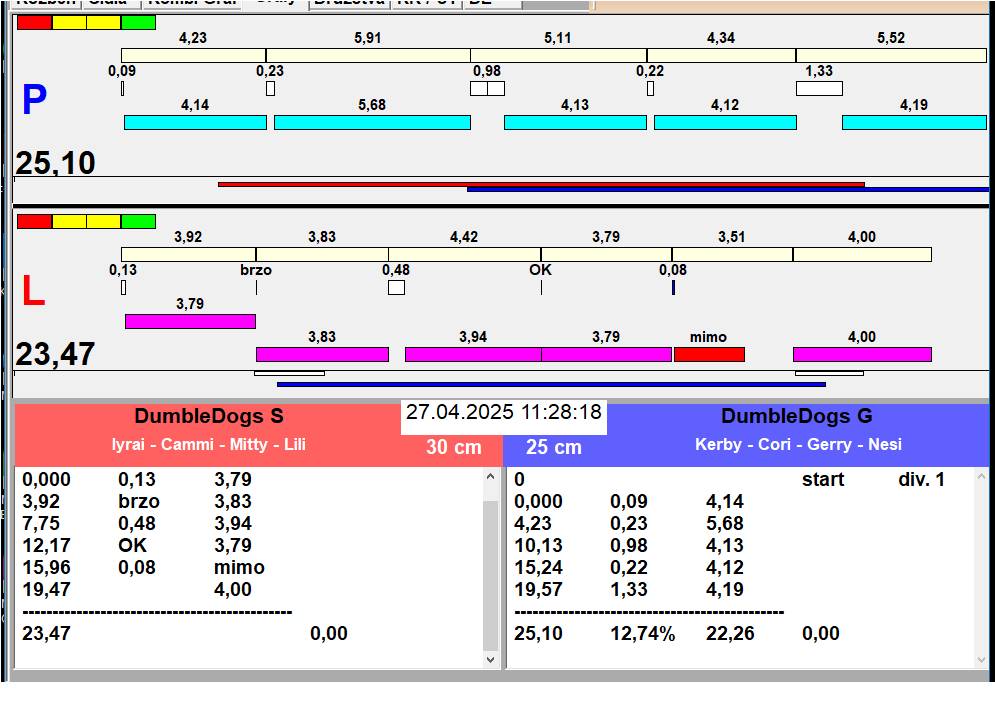Click the scrollbar thumb of DumbleDogs S table
Viewport: 995px width, 716px height.
tap(490, 574)
